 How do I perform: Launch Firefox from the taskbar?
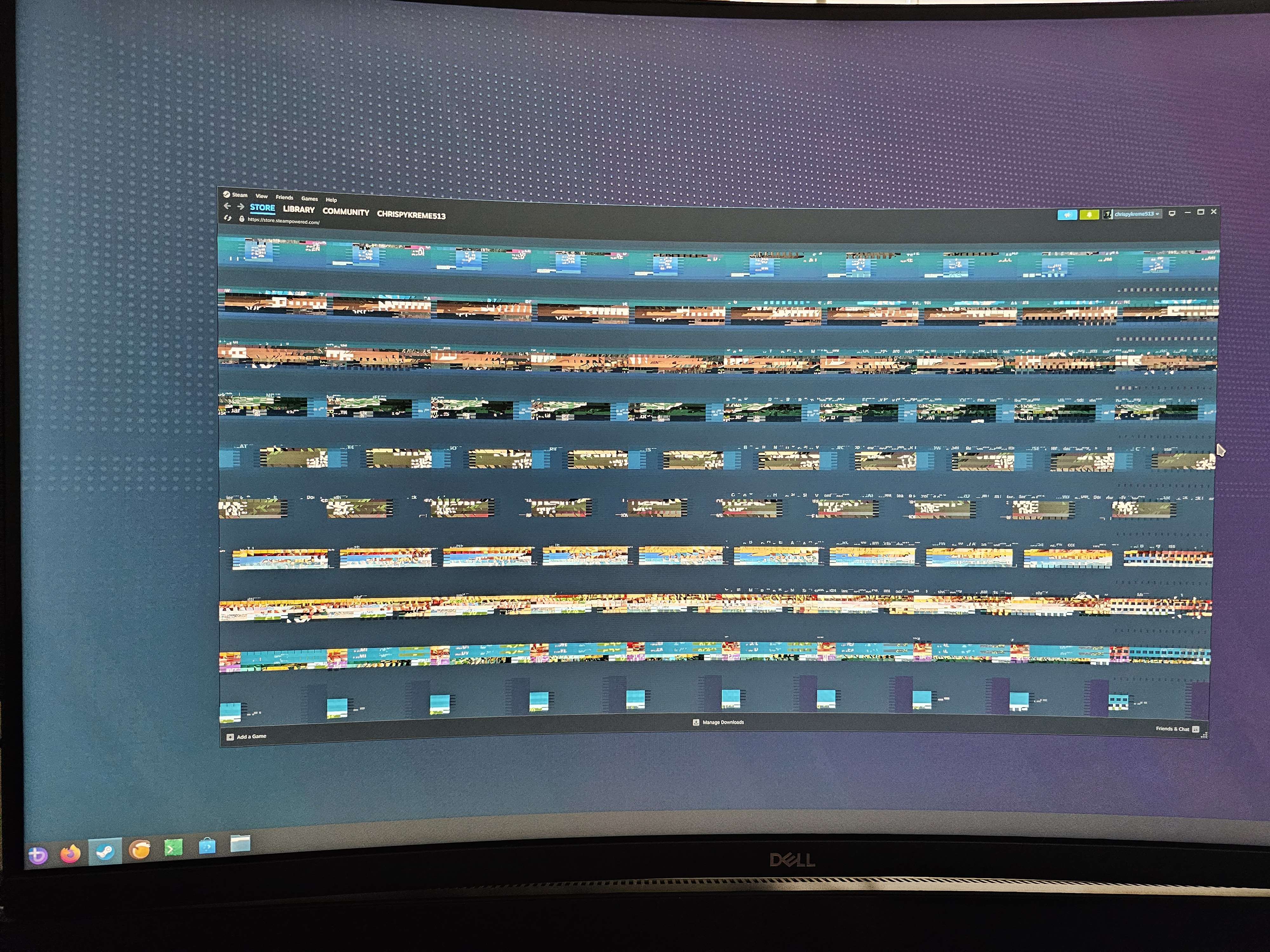70,853
